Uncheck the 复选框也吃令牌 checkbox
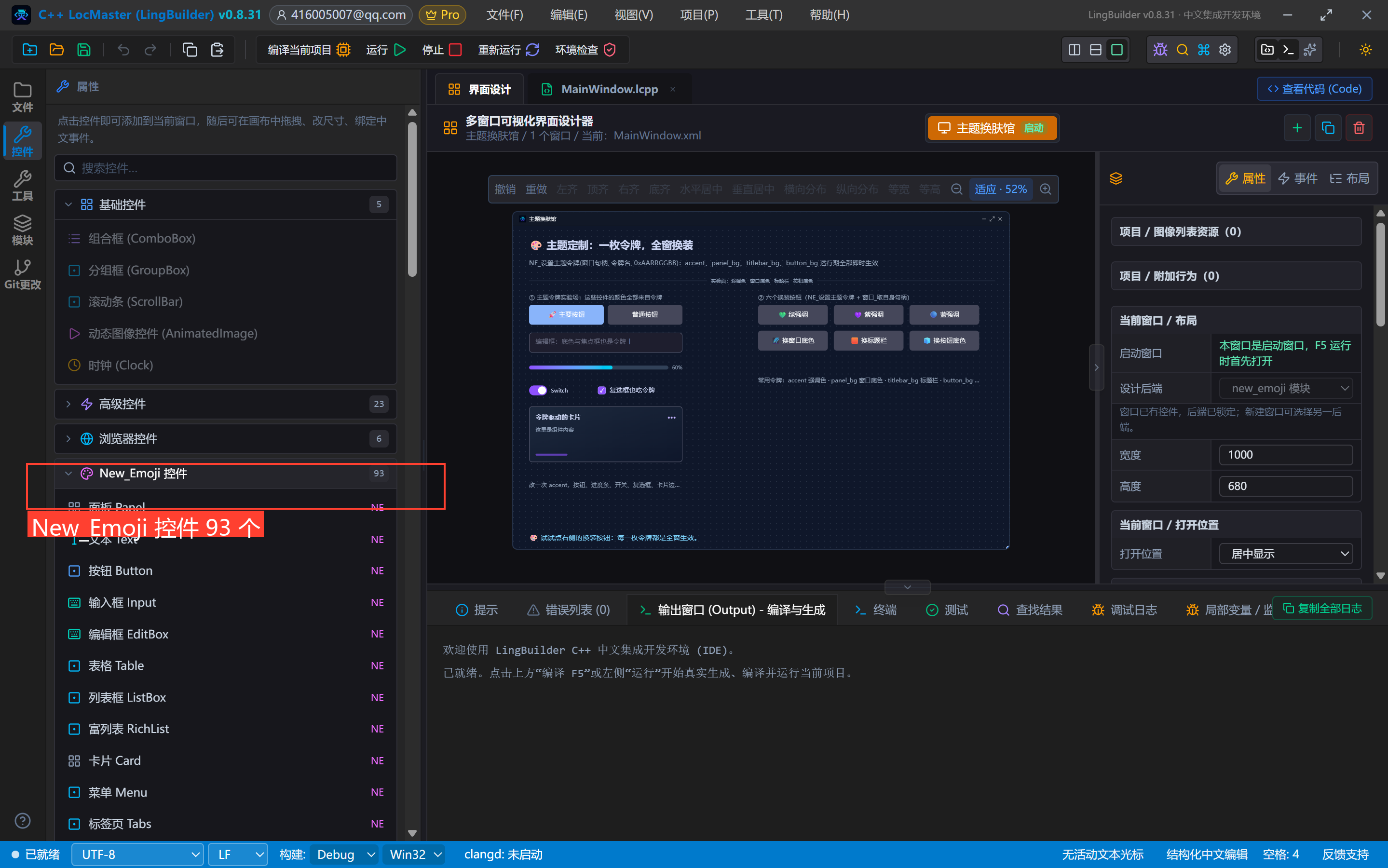Viewport: 1388px width, 868px height. (601, 391)
